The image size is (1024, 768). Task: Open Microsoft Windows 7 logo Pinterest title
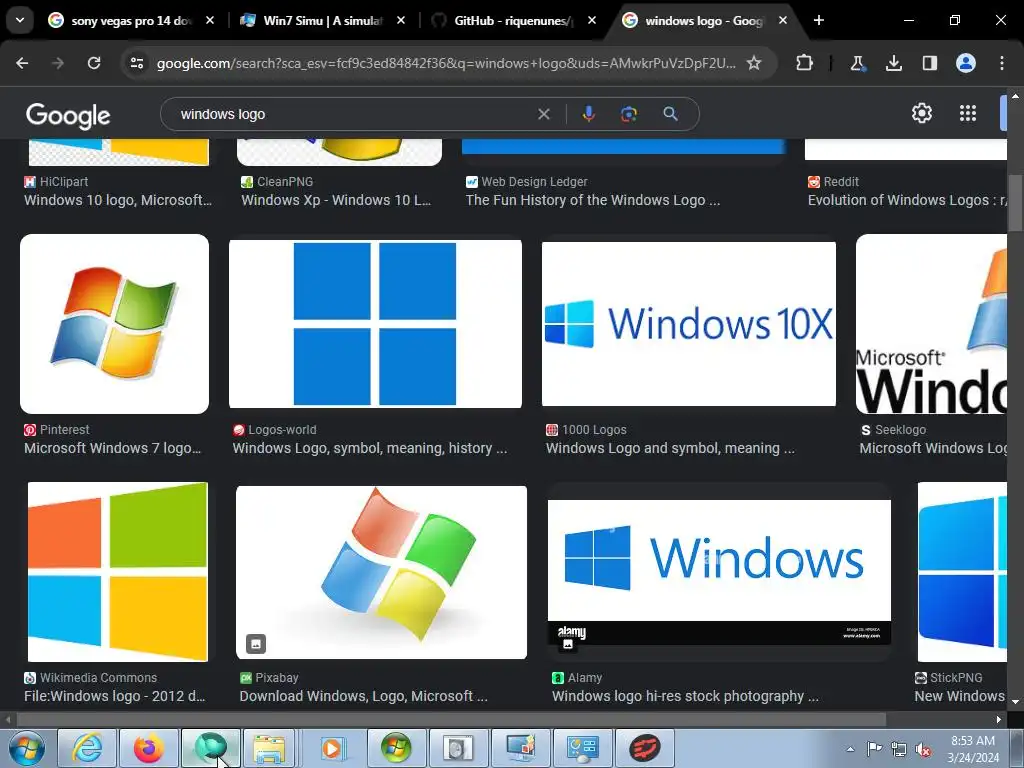[112, 449]
